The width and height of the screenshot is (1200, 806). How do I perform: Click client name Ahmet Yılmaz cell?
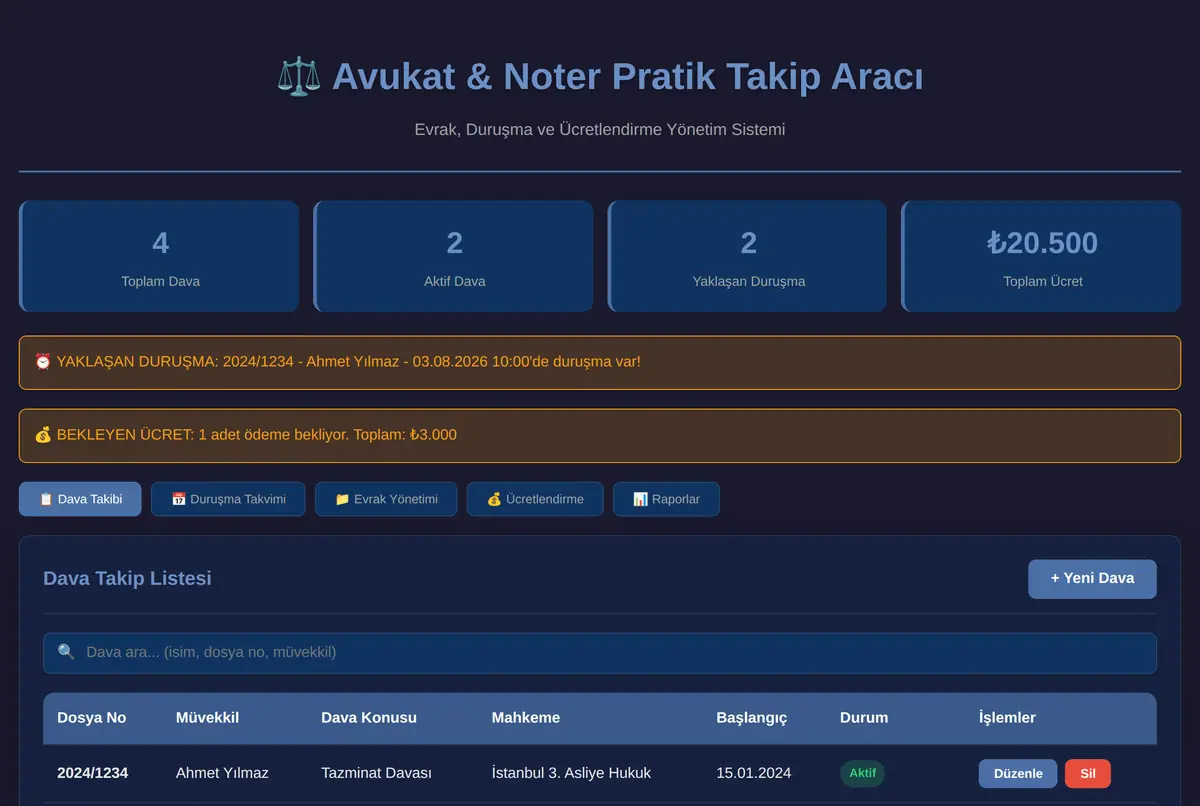tap(222, 773)
